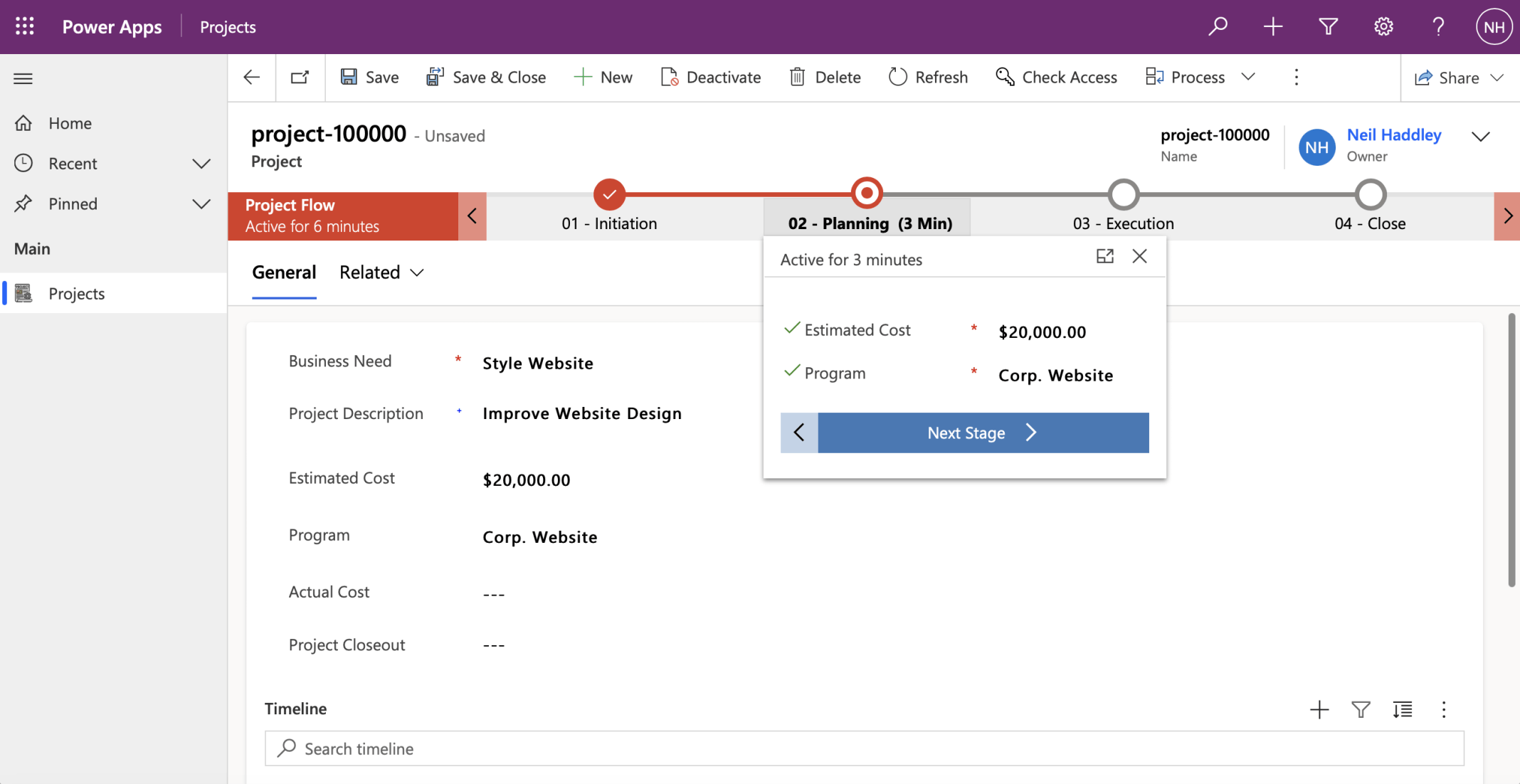Image resolution: width=1520 pixels, height=784 pixels.
Task: Click the Search timeline input field
Action: 864,748
